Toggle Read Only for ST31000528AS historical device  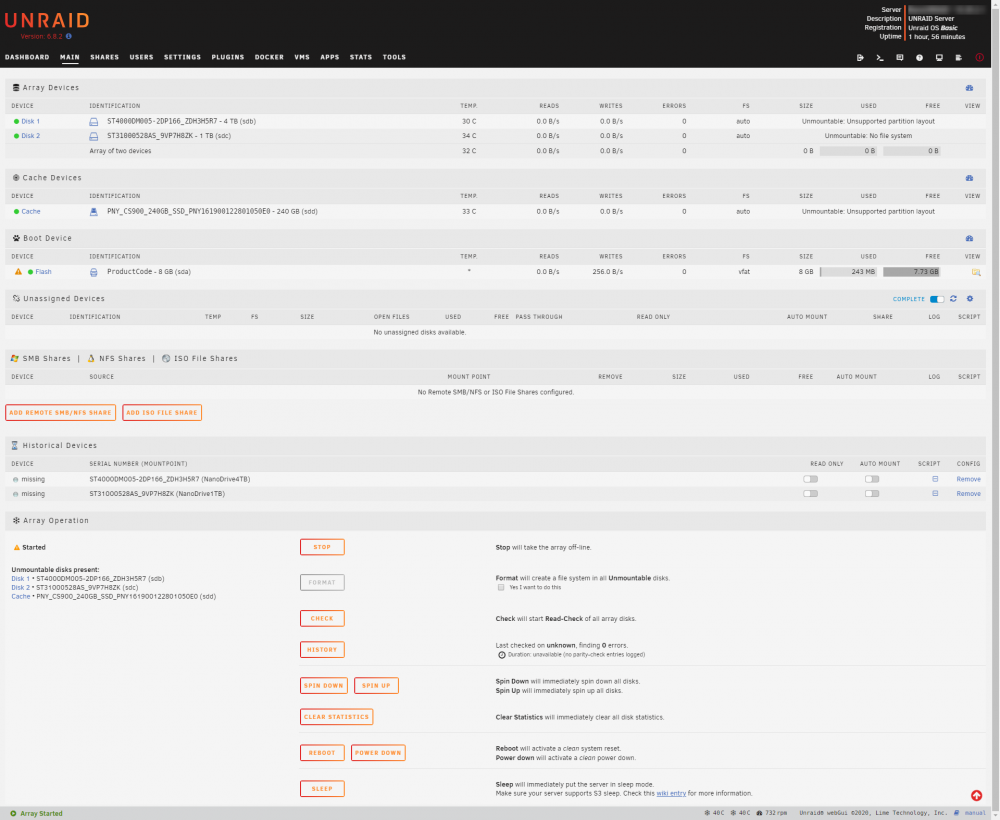[x=810, y=494]
